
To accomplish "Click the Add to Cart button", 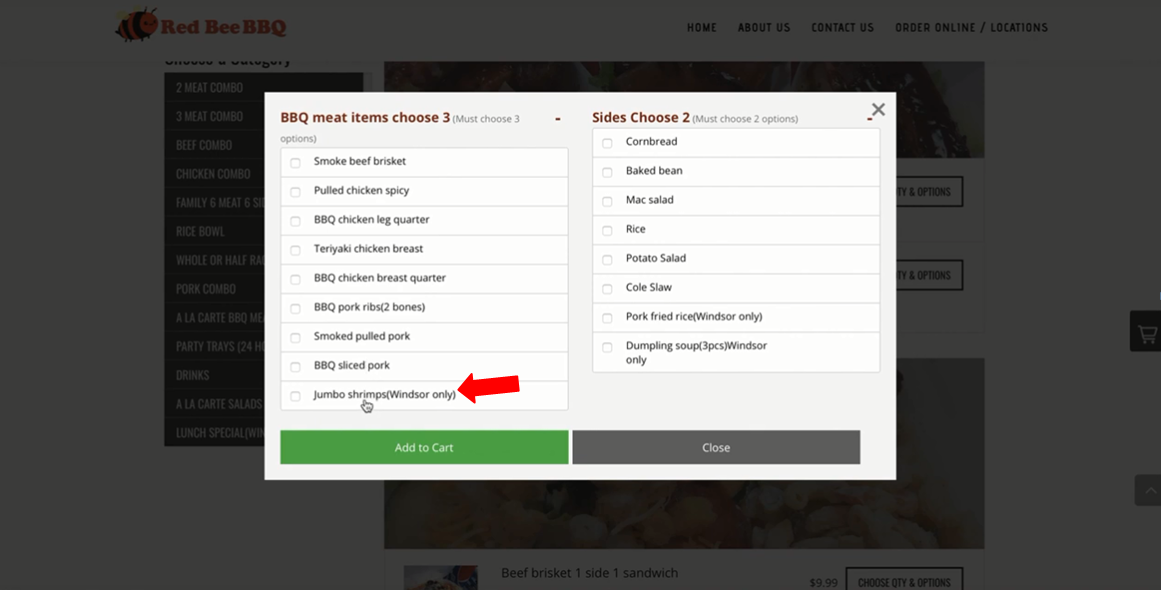I will 424,447.
